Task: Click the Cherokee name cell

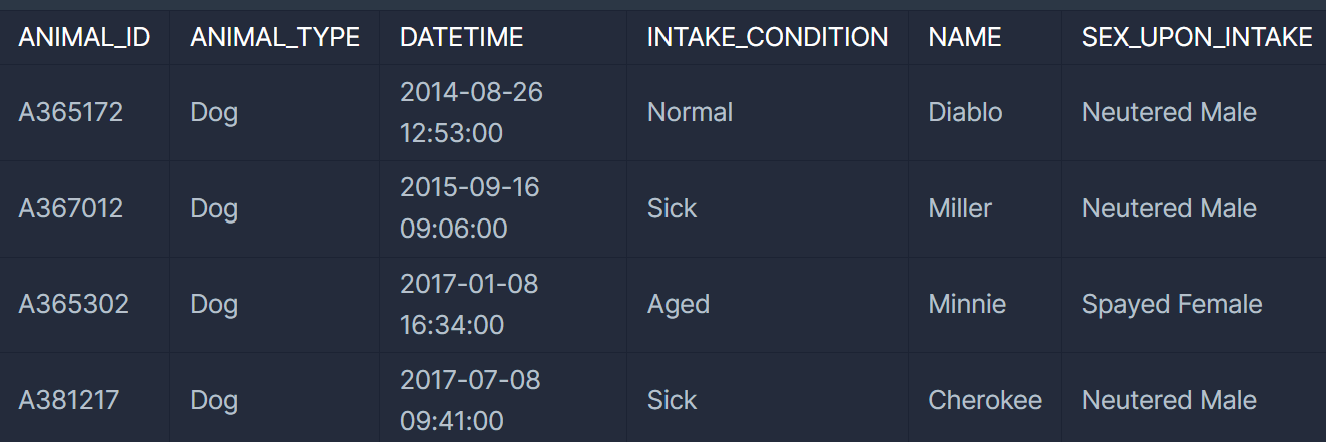Action: point(985,400)
